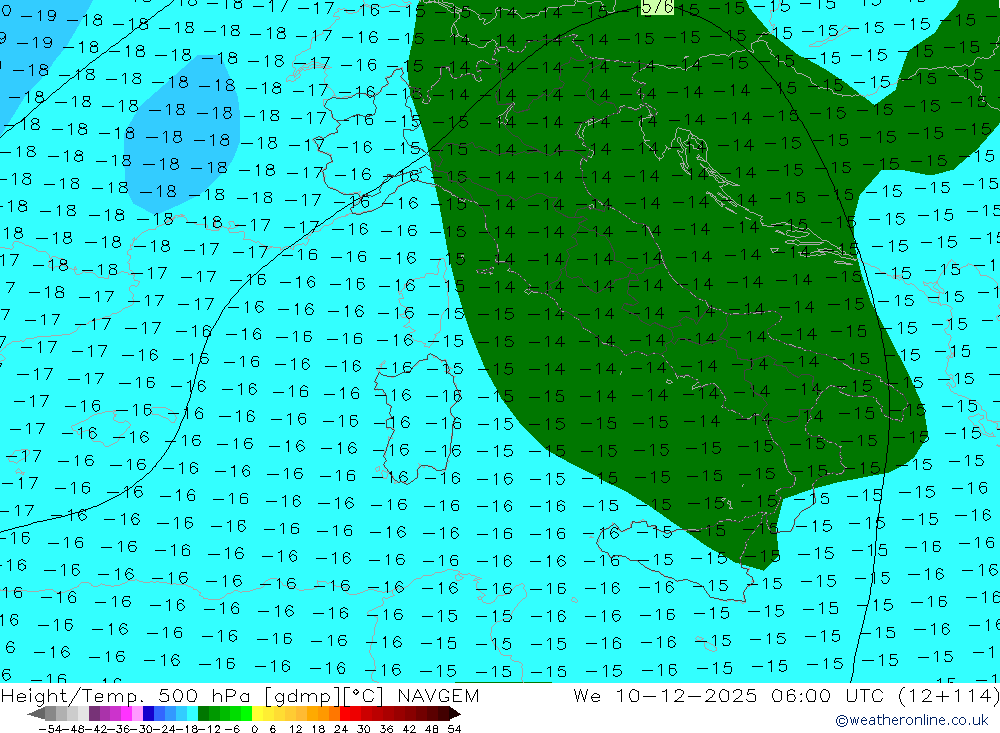Click the 576 height contour label
The height and width of the screenshot is (733, 1000).
click(x=657, y=7)
